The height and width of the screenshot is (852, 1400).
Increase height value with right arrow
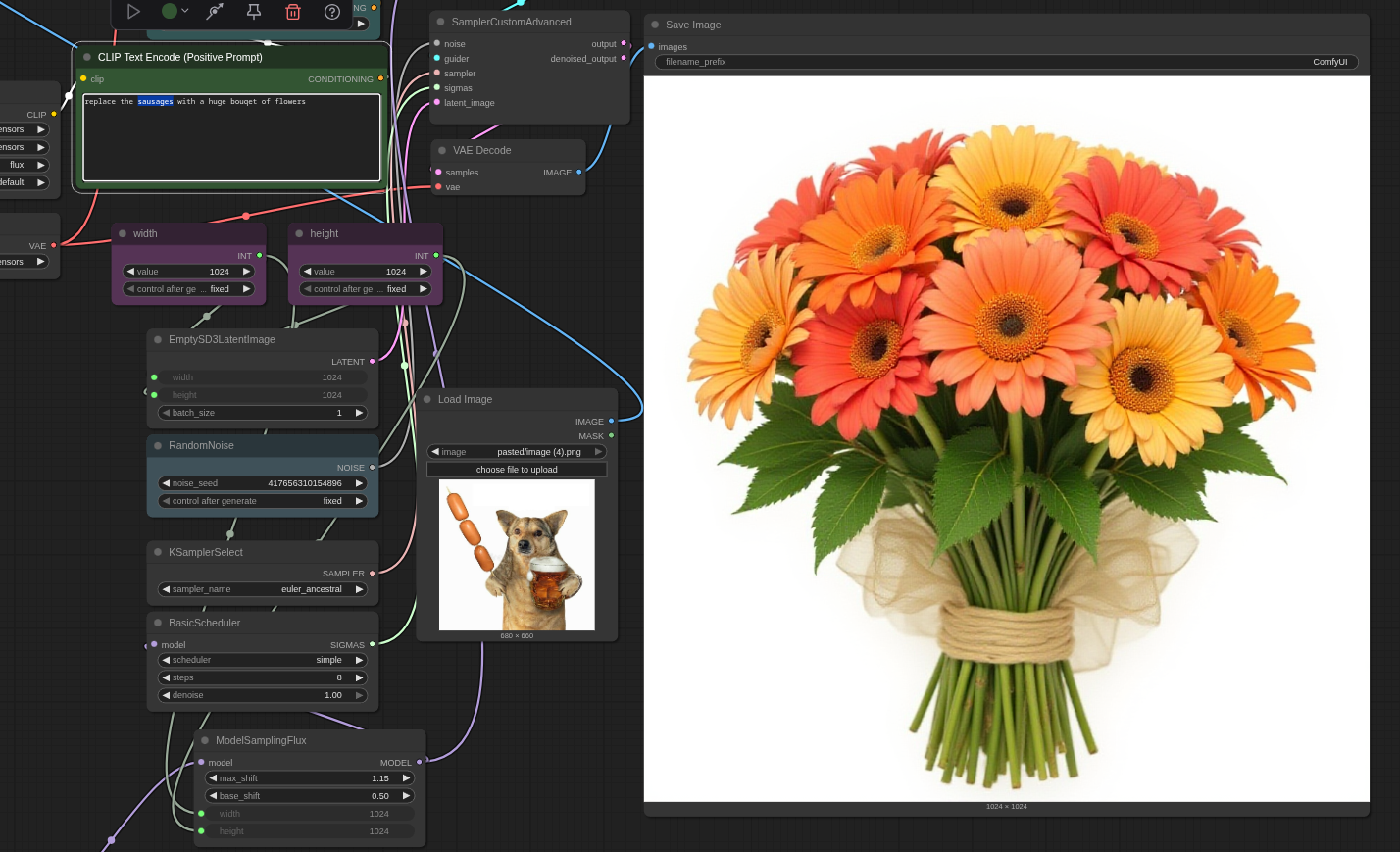tap(423, 272)
